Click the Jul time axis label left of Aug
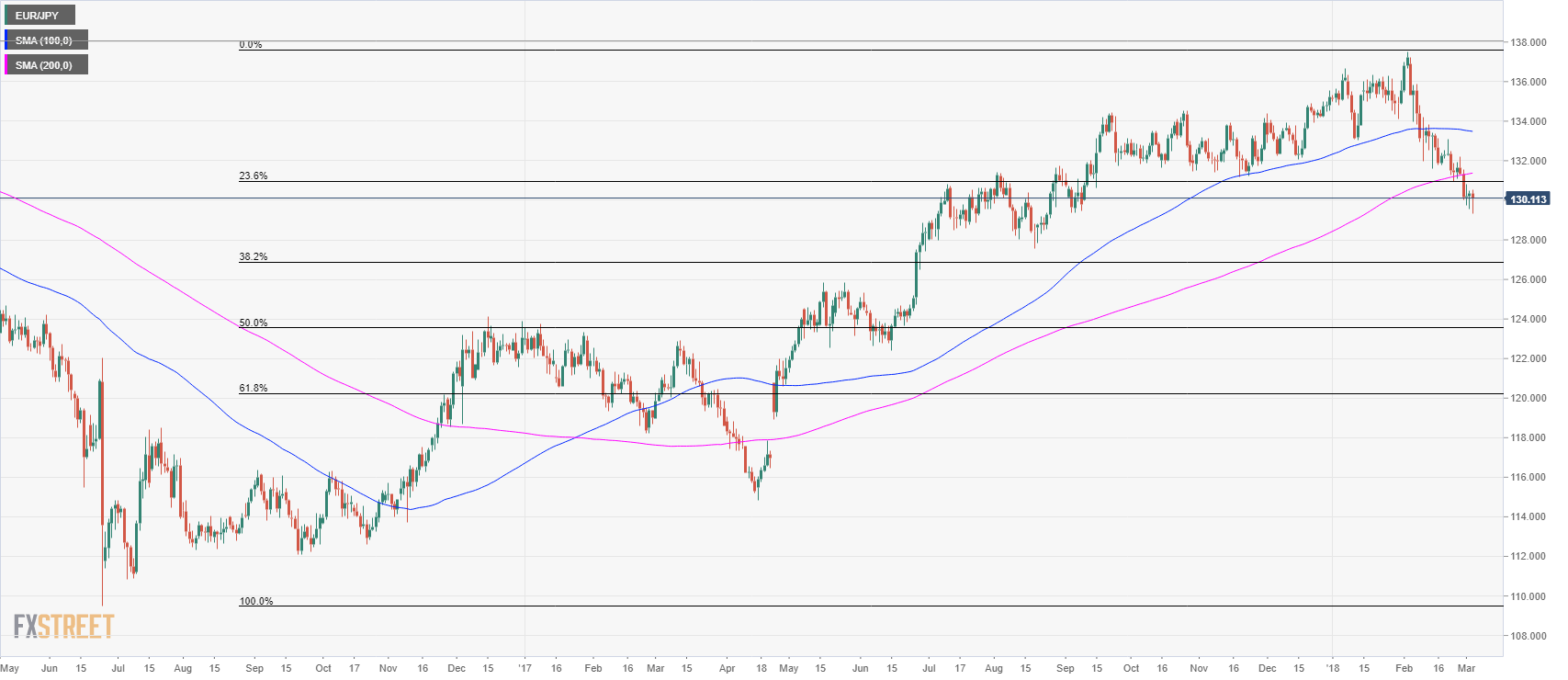The height and width of the screenshot is (680, 1568). [118, 668]
